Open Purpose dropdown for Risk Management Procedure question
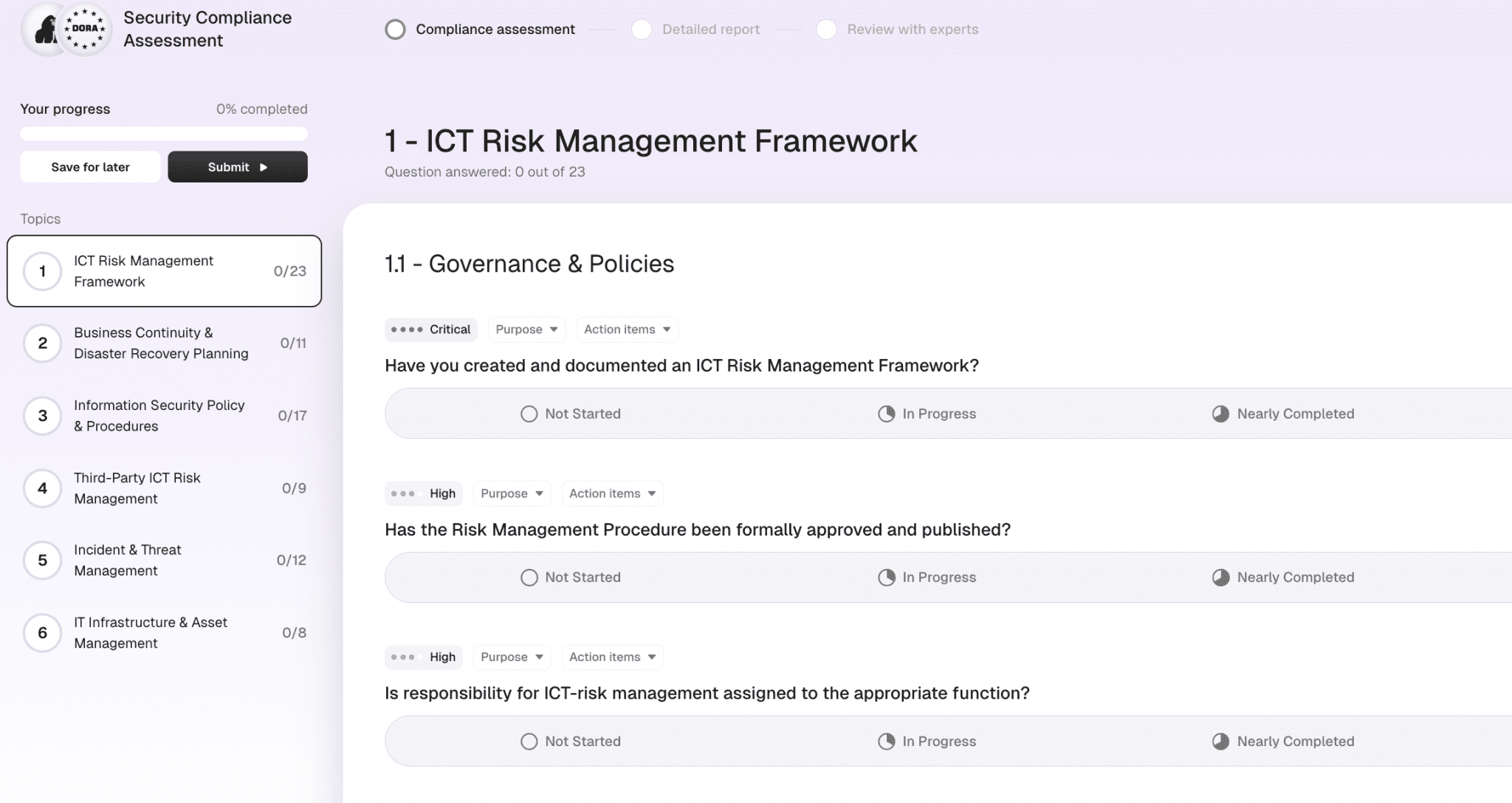The width and height of the screenshot is (1512, 803). pos(512,493)
